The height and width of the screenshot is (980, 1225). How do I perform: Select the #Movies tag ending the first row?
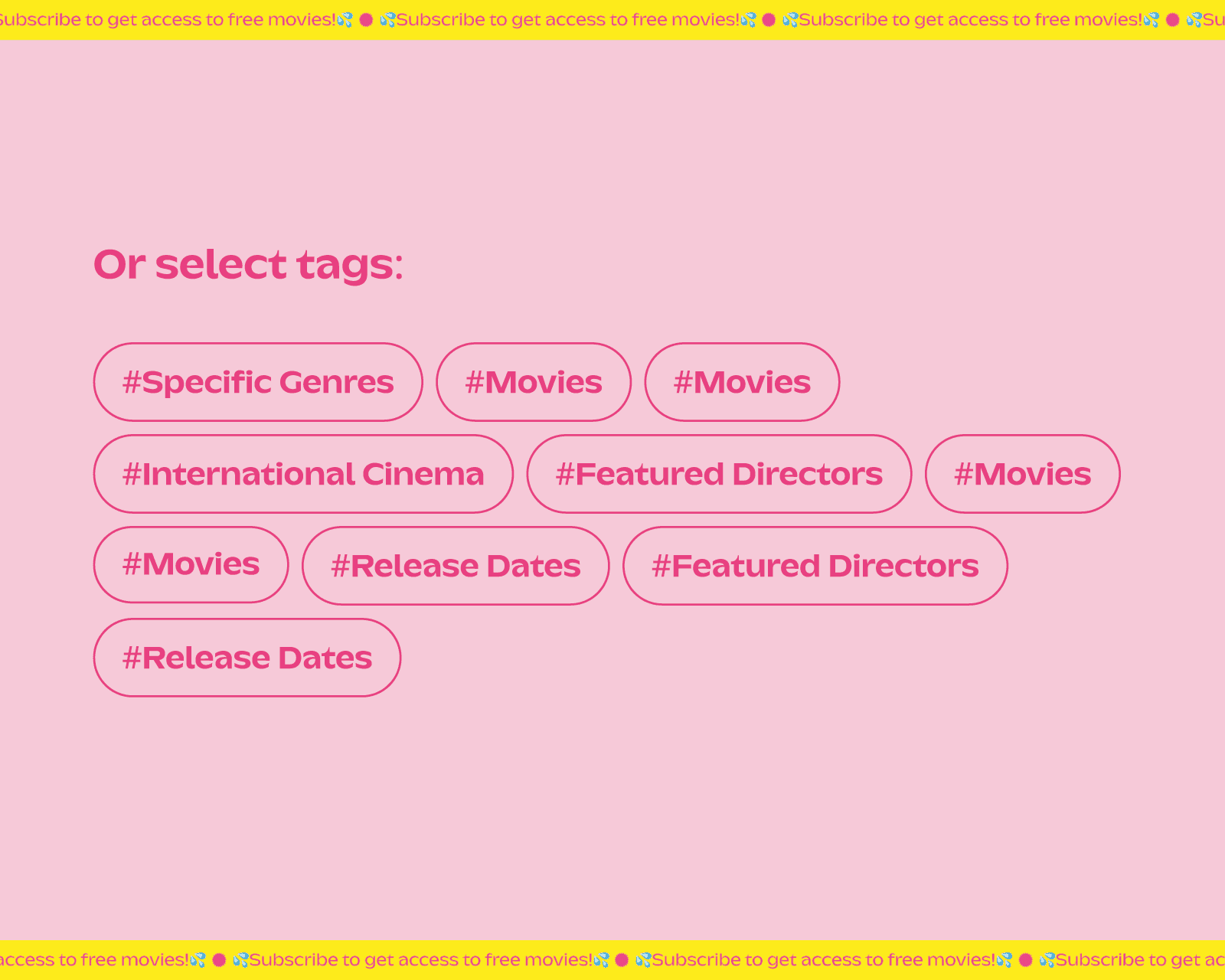click(742, 382)
